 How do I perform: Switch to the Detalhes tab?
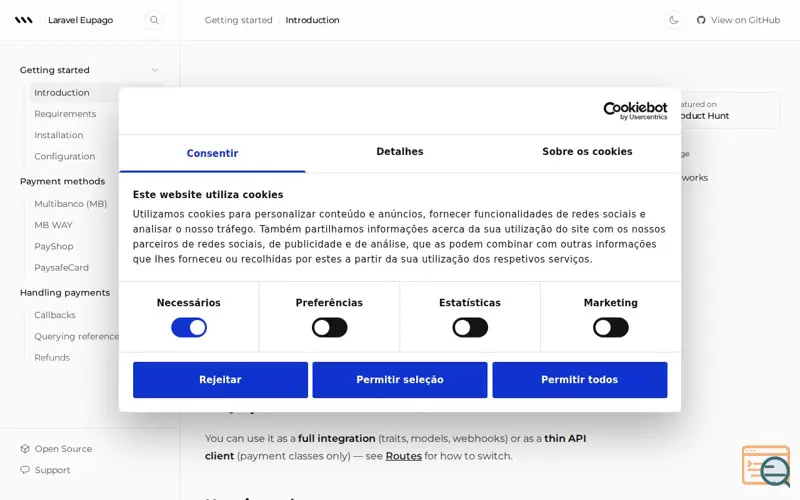(400, 152)
